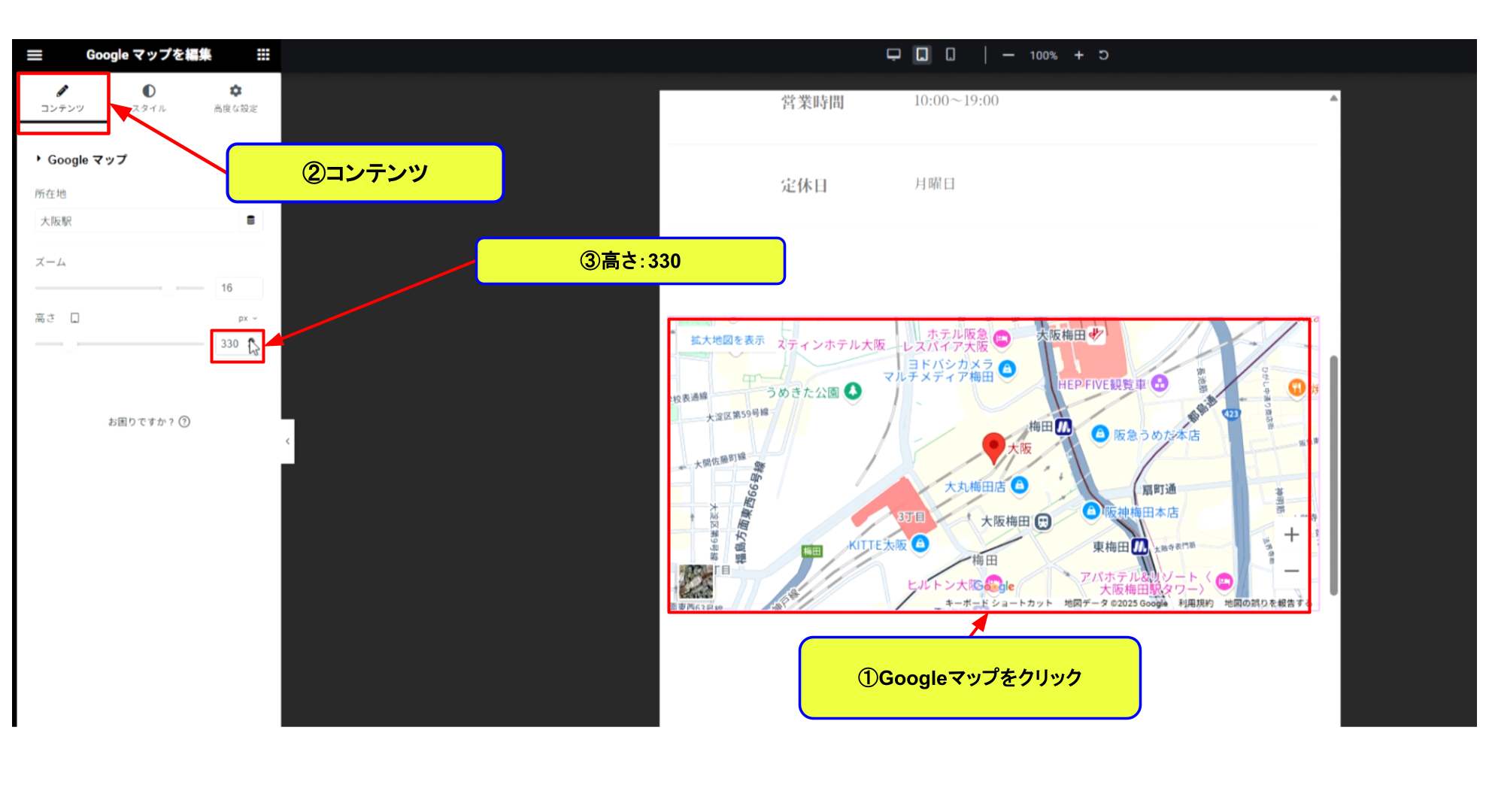The image size is (1489, 812).
Task: Click the 大丸梅田店 marker
Action: [x=1019, y=485]
